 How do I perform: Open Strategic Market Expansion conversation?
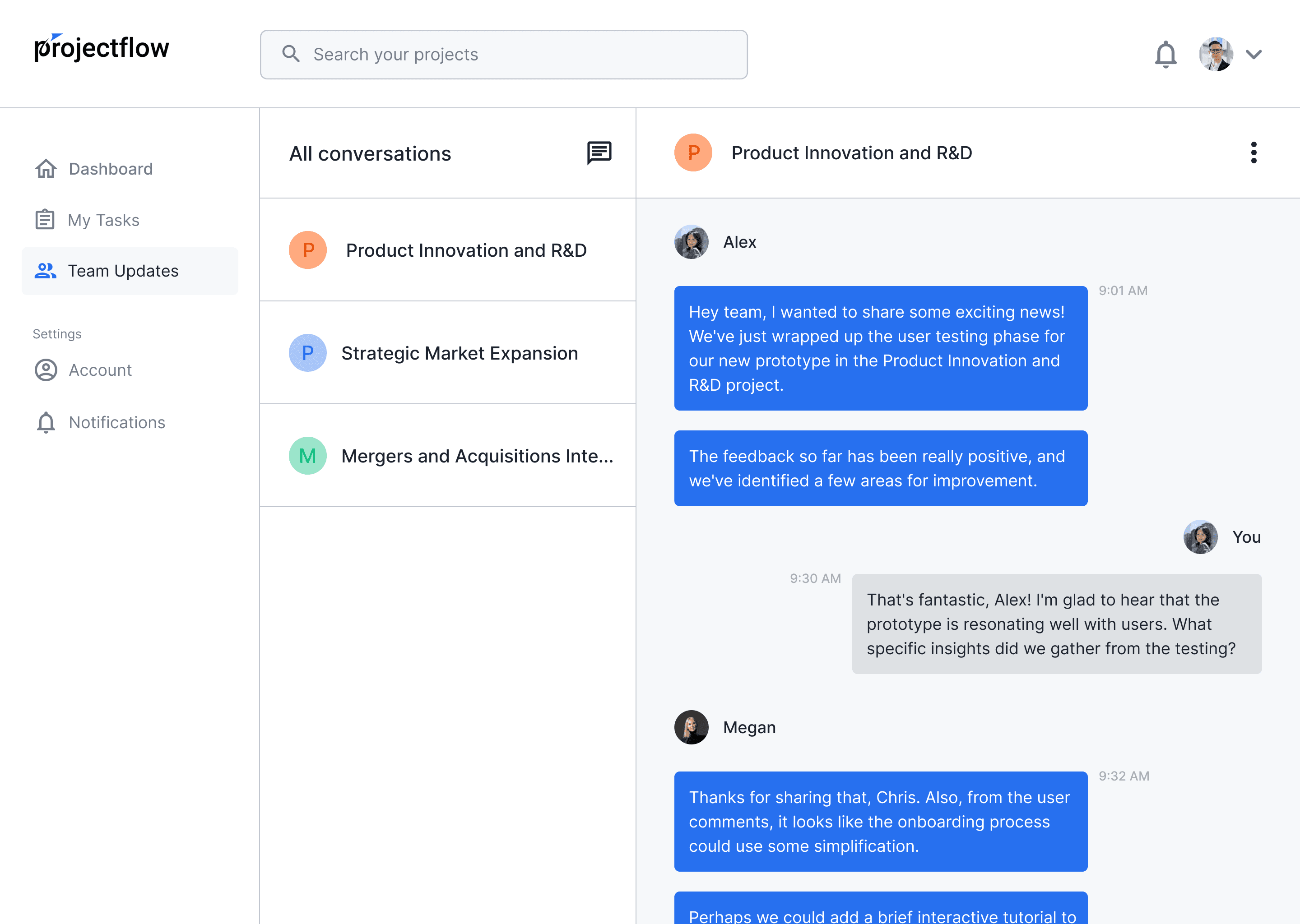click(x=448, y=353)
